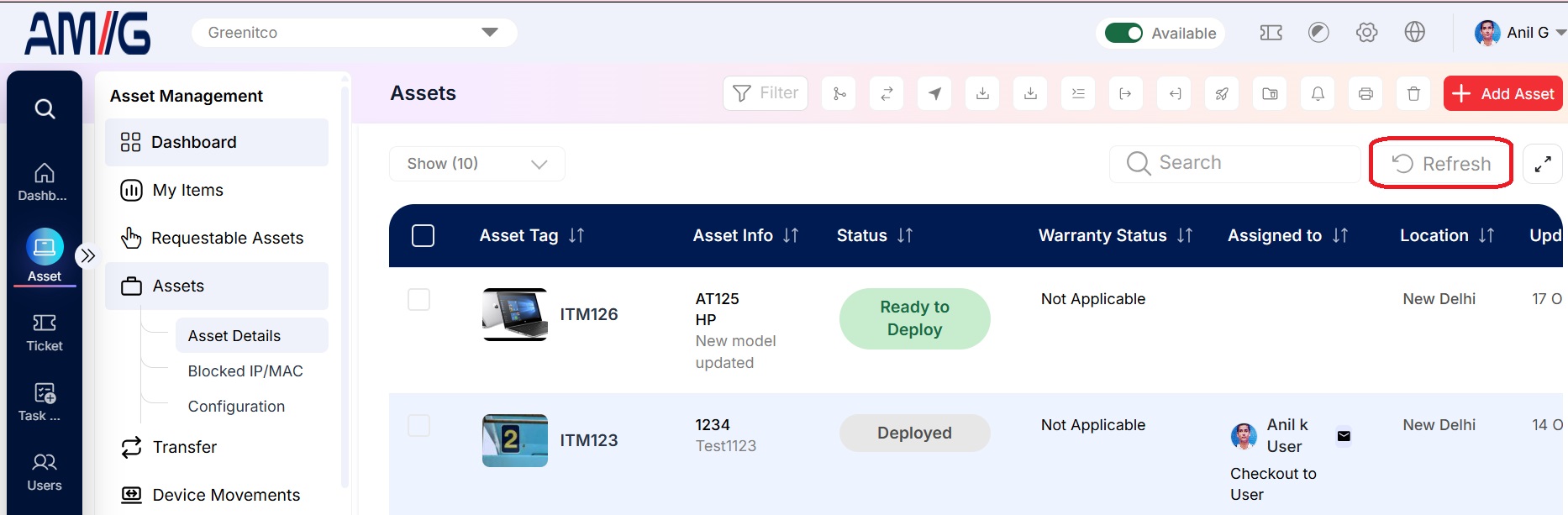1568x515 pixels.
Task: Open the Greenitco organization dropdown
Action: pyautogui.click(x=354, y=33)
